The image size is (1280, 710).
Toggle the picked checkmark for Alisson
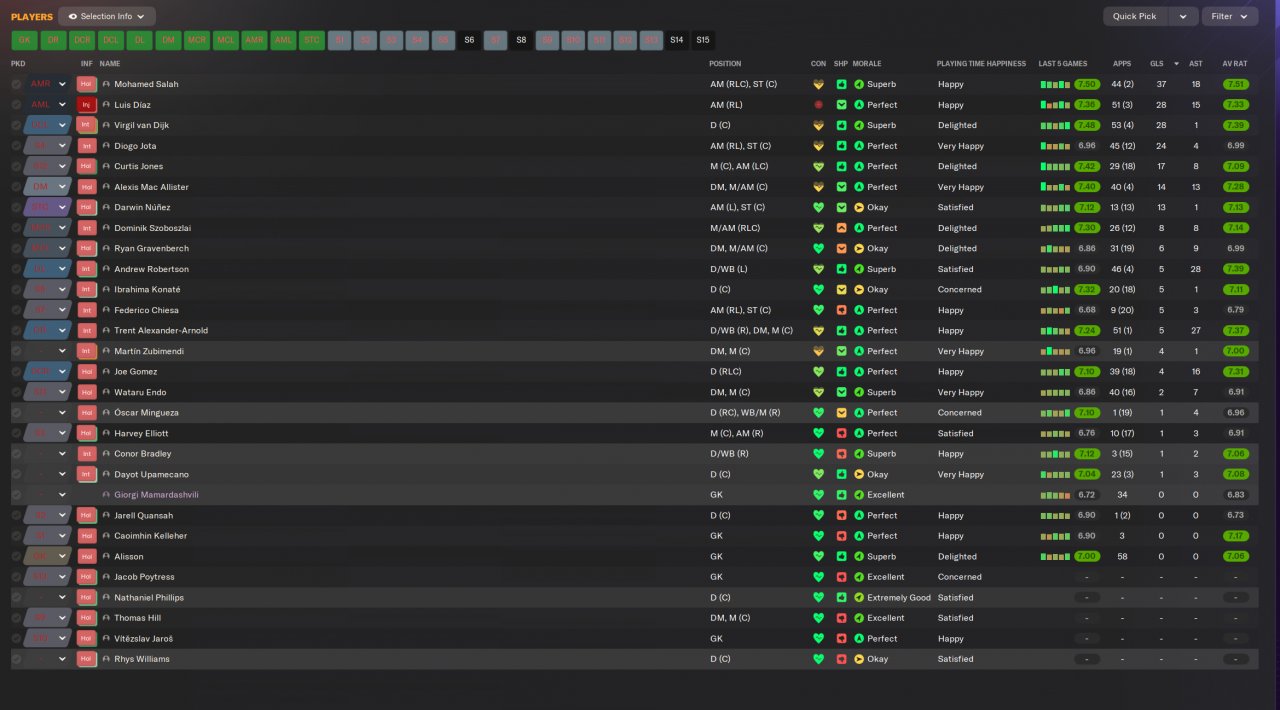coord(17,556)
